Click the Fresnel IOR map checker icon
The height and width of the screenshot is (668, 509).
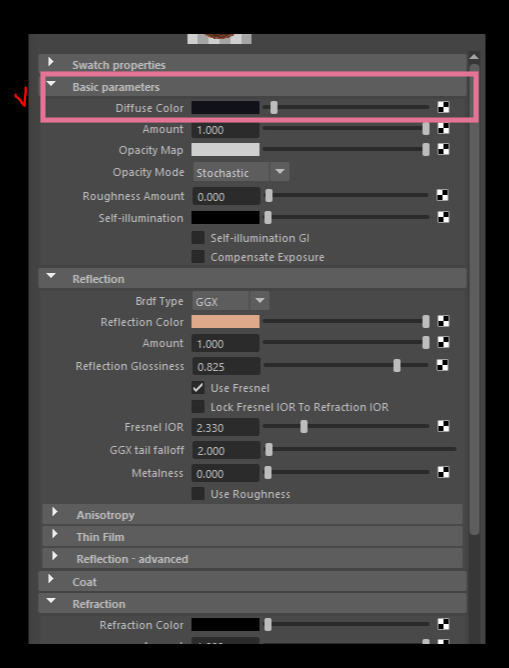443,426
